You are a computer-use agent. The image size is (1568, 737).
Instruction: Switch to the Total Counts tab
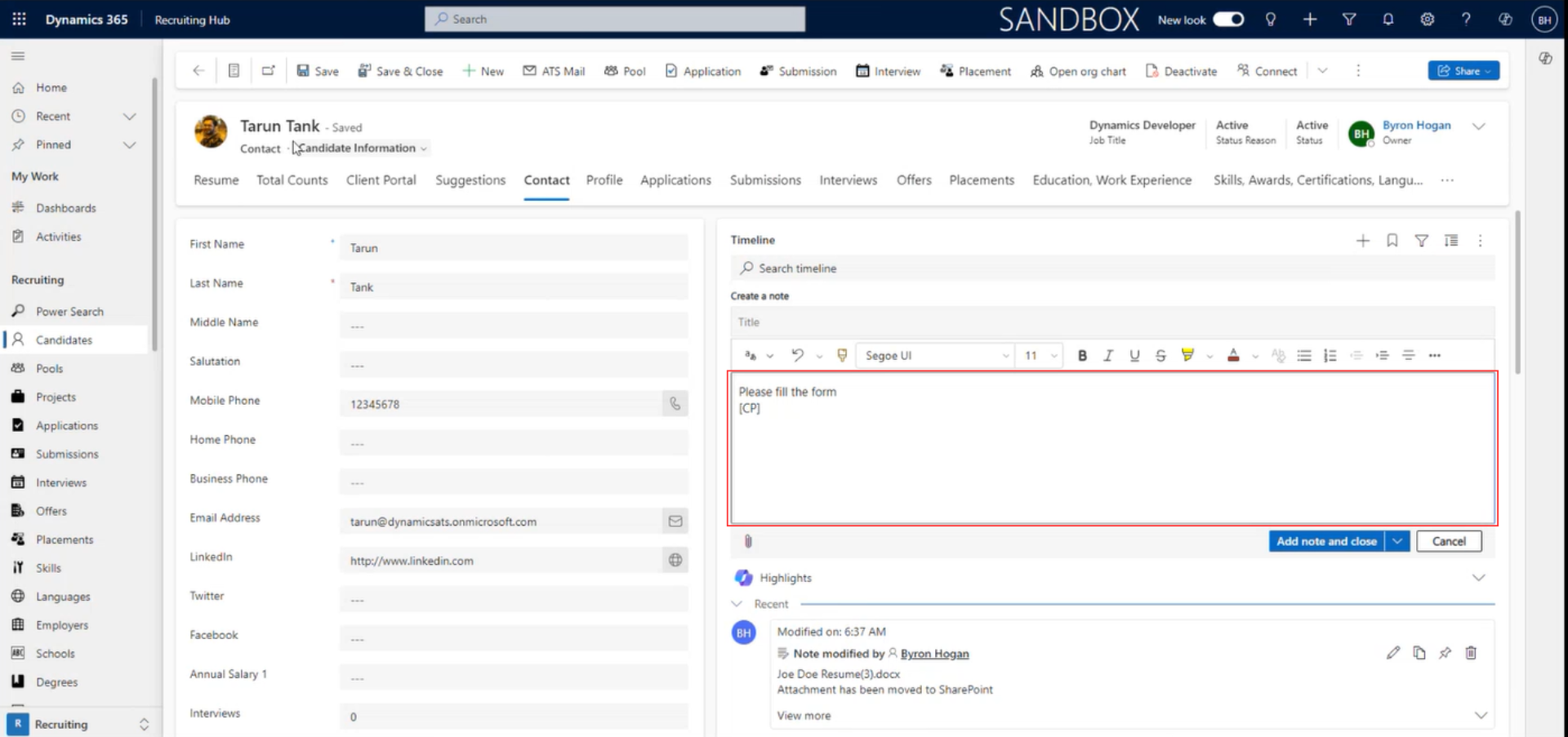[x=292, y=180]
